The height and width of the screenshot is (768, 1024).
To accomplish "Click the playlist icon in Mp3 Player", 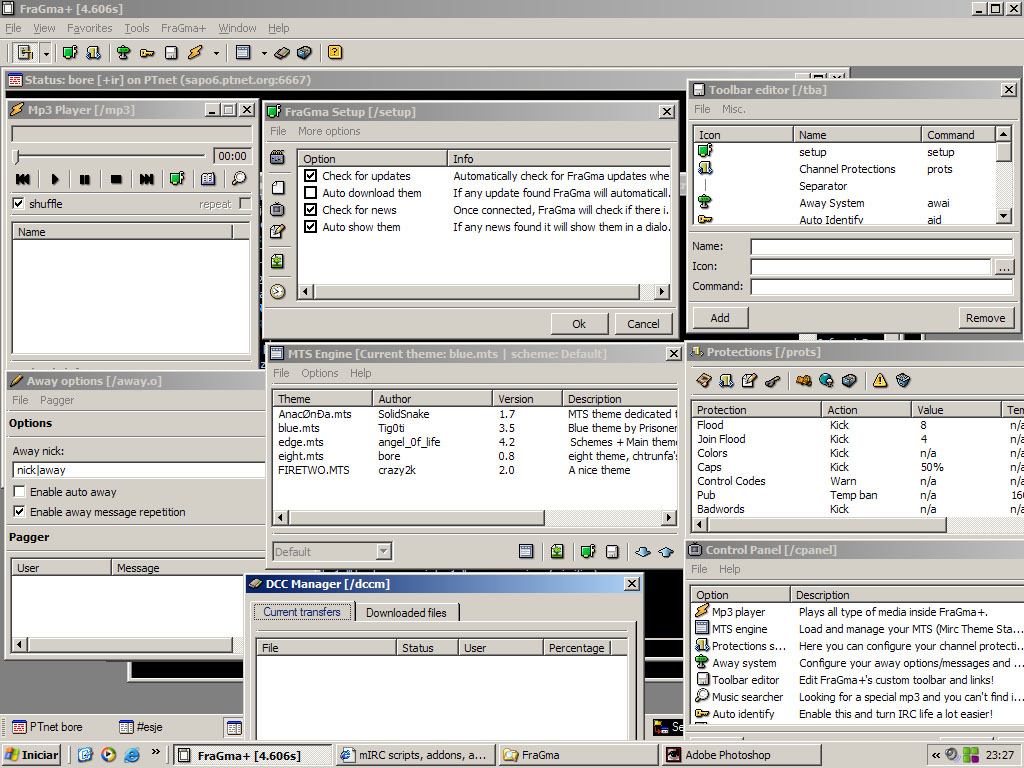I will 208,179.
